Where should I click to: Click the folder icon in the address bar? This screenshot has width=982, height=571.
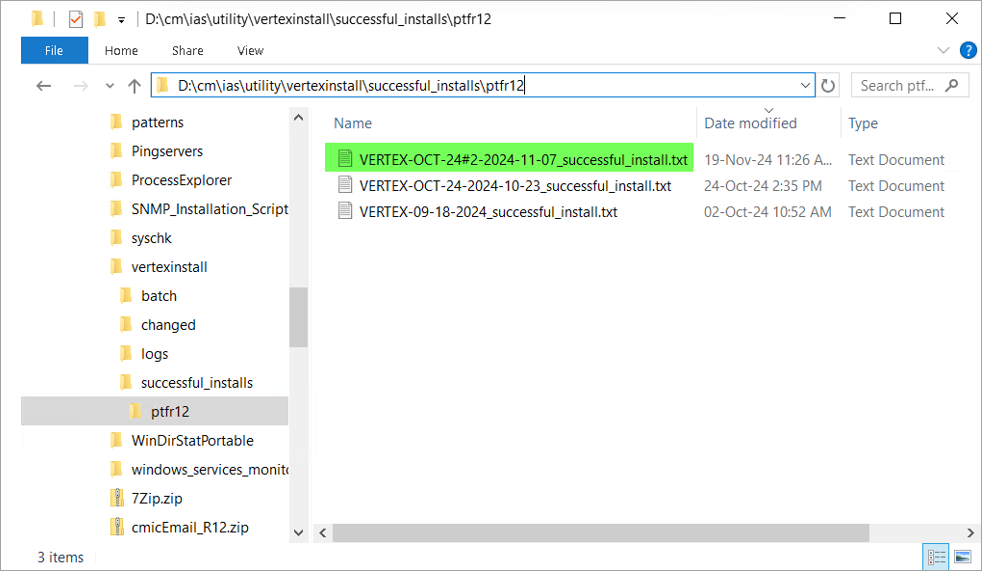click(162, 85)
